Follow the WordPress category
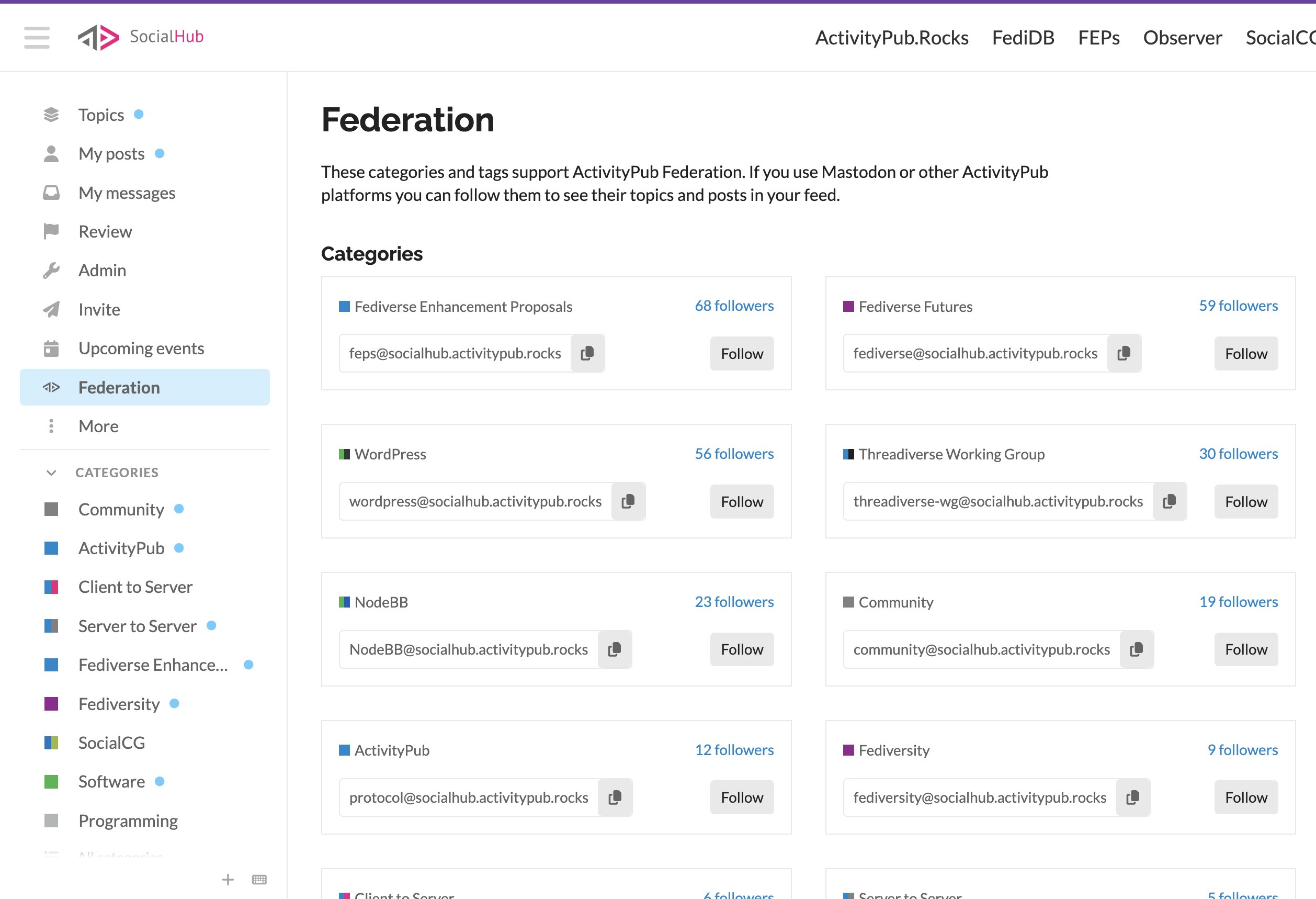Viewport: 1316px width, 899px height. [x=742, y=501]
